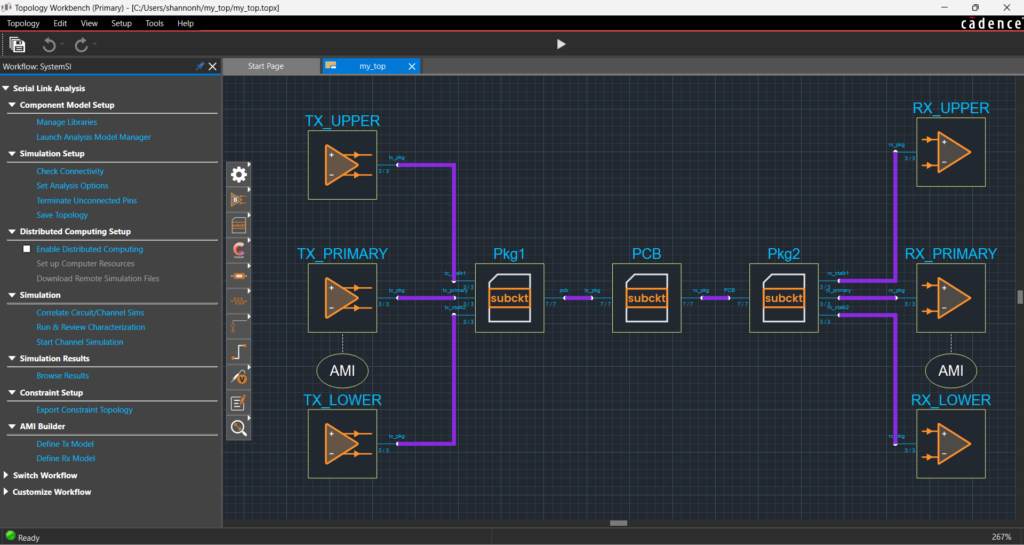Collapse the Constraint Setup section

(12, 392)
